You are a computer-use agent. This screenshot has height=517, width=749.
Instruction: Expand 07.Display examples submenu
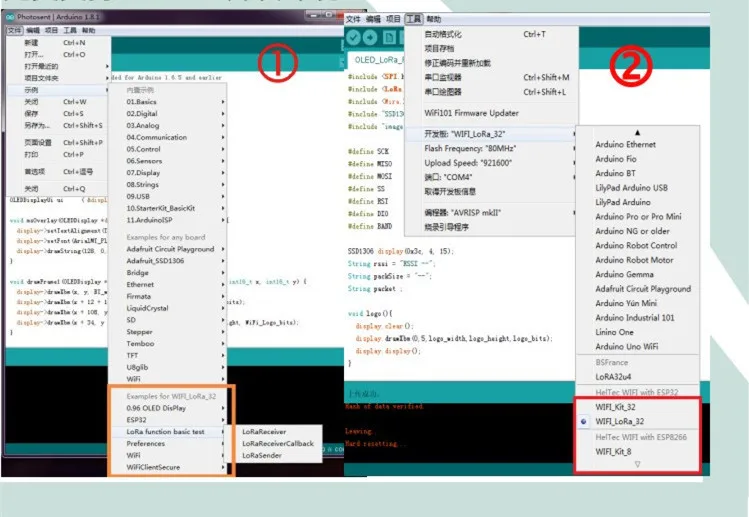168,172
